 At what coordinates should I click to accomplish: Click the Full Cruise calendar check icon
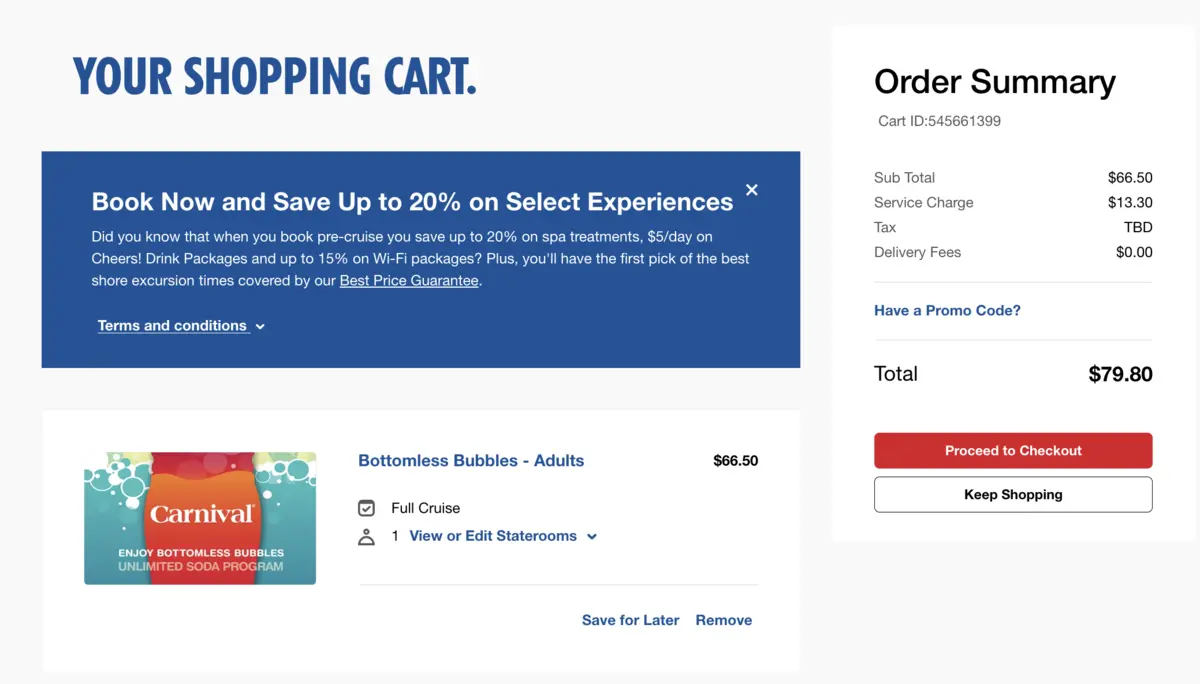pyautogui.click(x=367, y=508)
